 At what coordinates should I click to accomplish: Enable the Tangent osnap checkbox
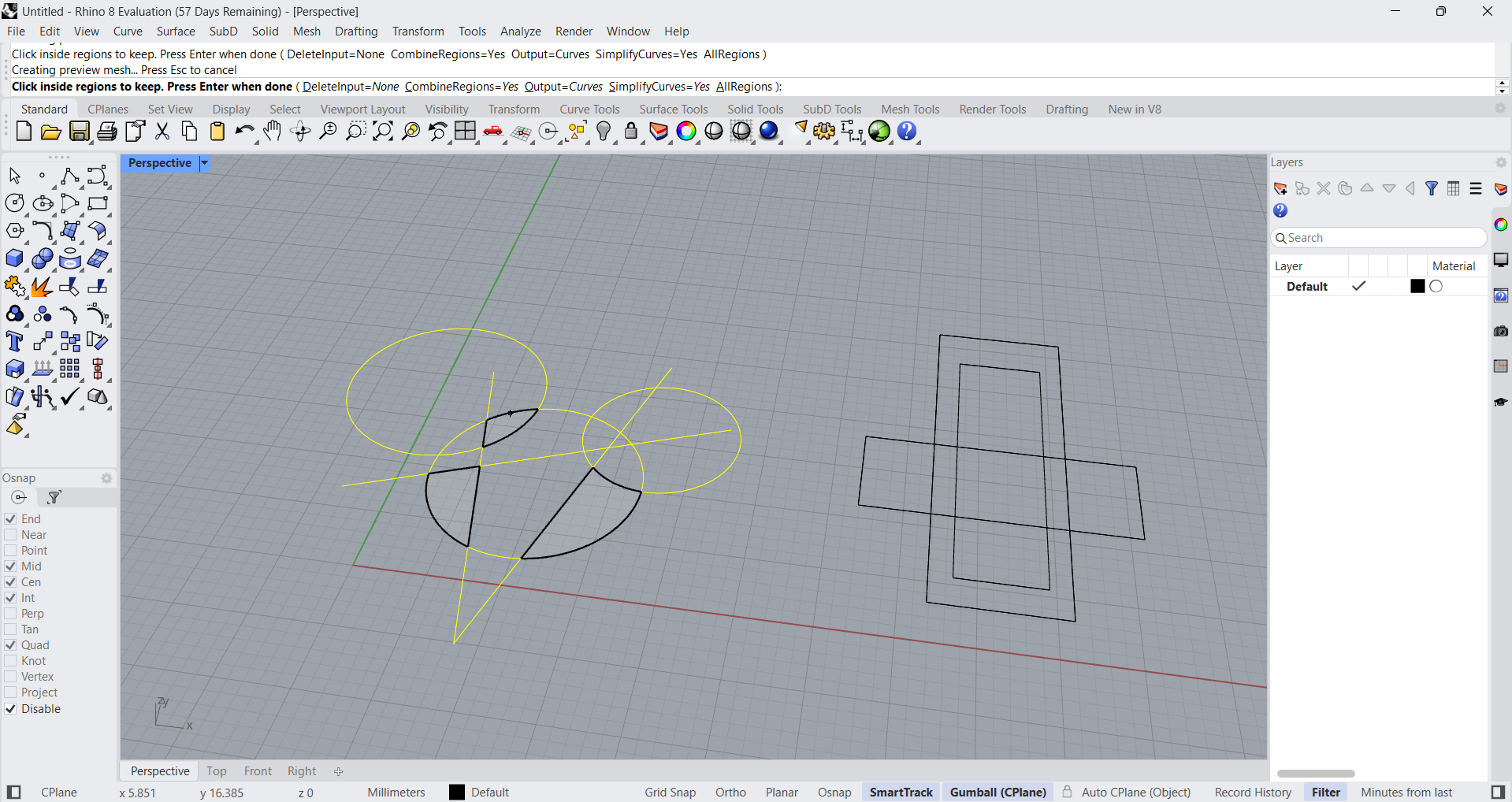click(10, 629)
